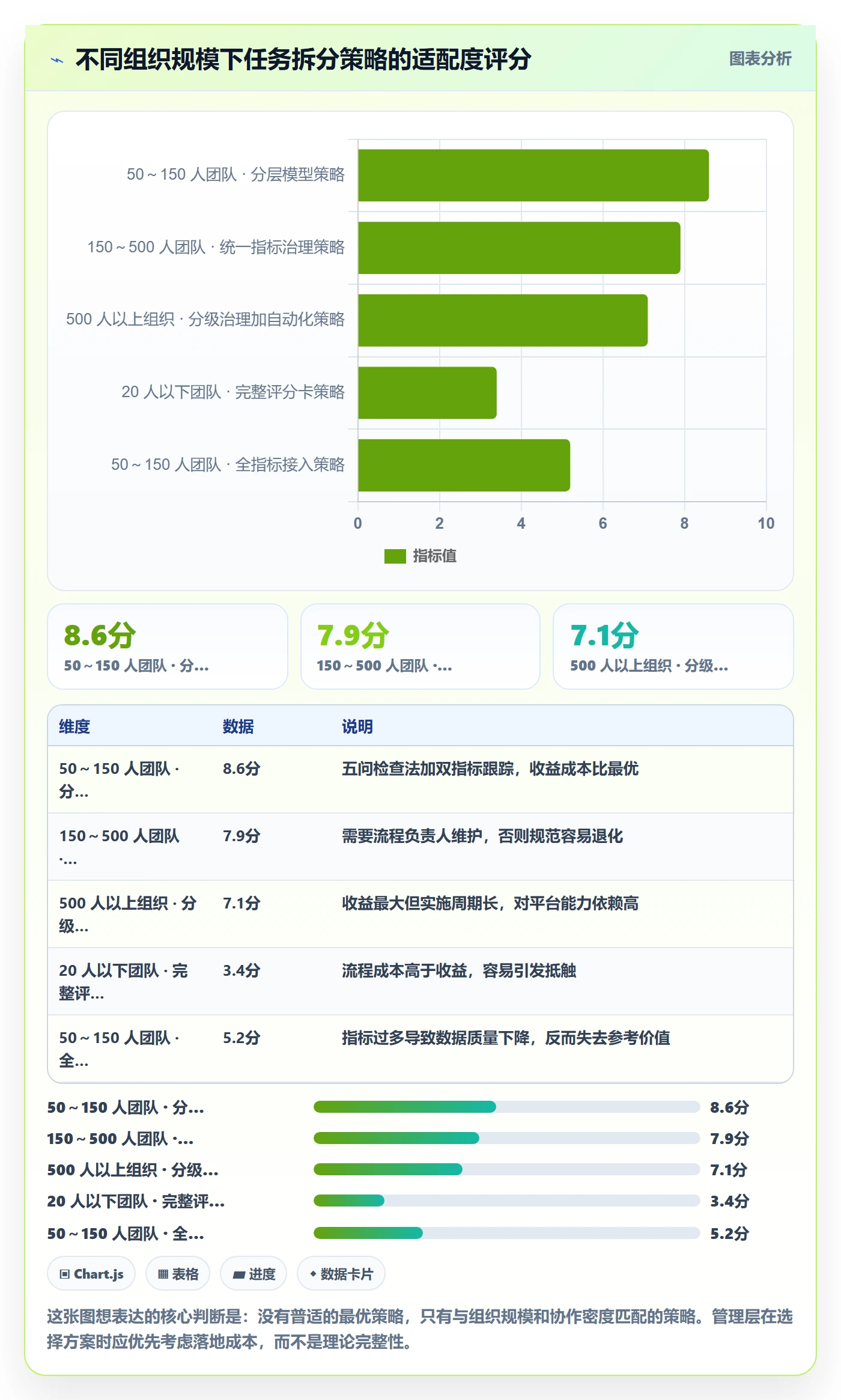841x1400 pixels.
Task: Click the bar for 全指标接入策略
Action: (x=464, y=466)
